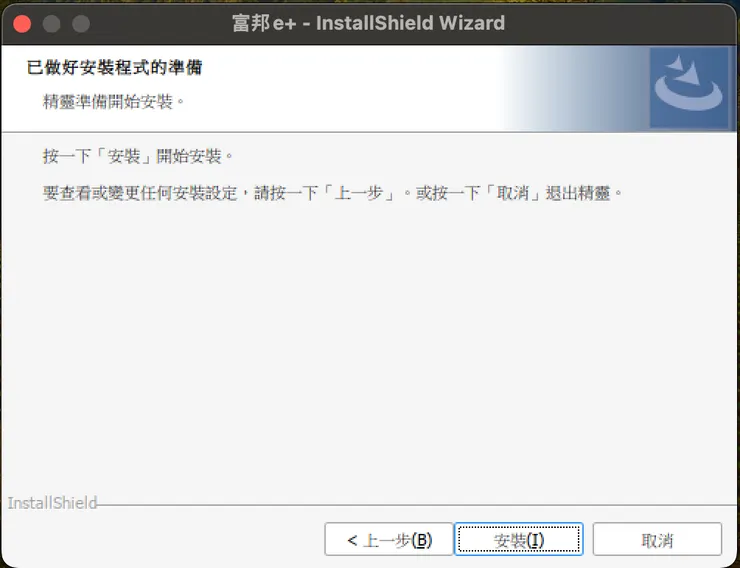Image resolution: width=740 pixels, height=568 pixels.
Task: Click the InstallShield arrow-disc logo icon
Action: coord(689,87)
